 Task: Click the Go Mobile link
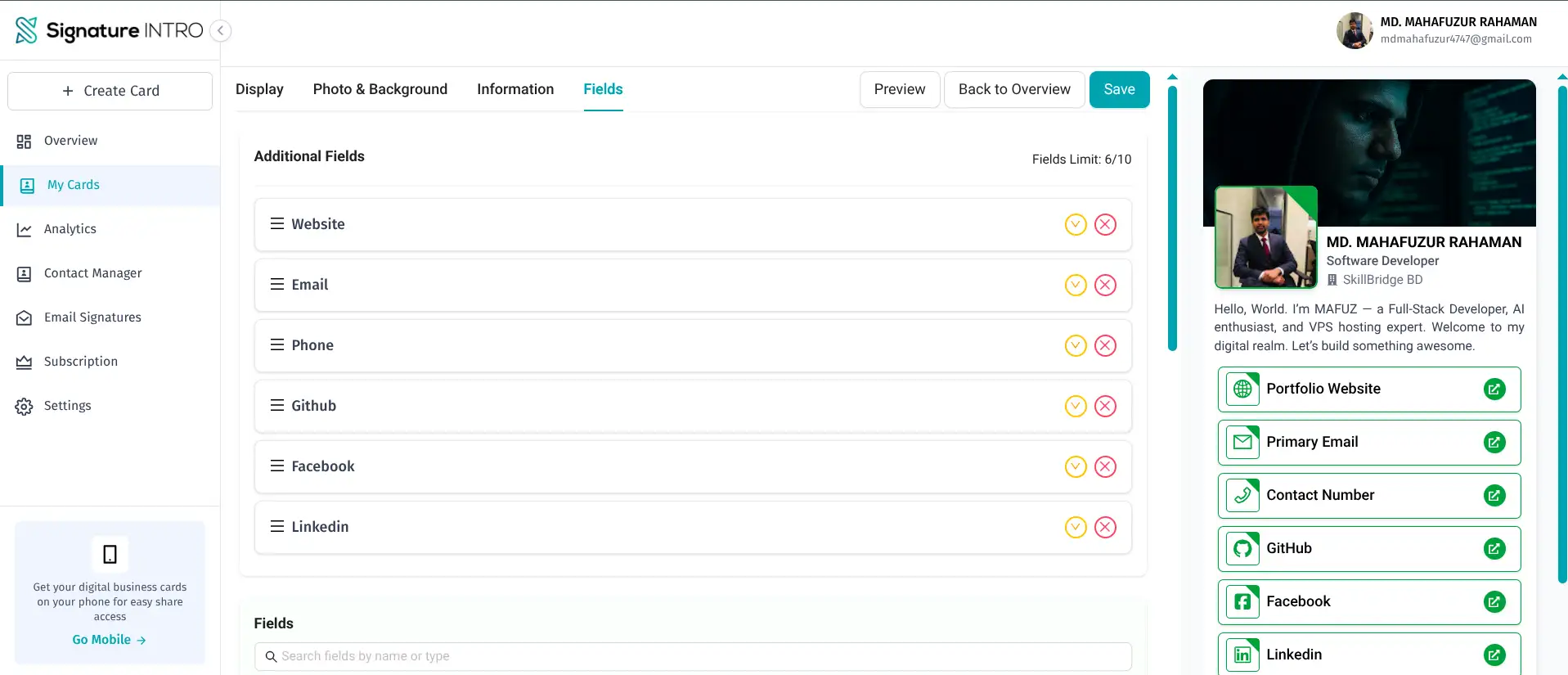coord(109,640)
